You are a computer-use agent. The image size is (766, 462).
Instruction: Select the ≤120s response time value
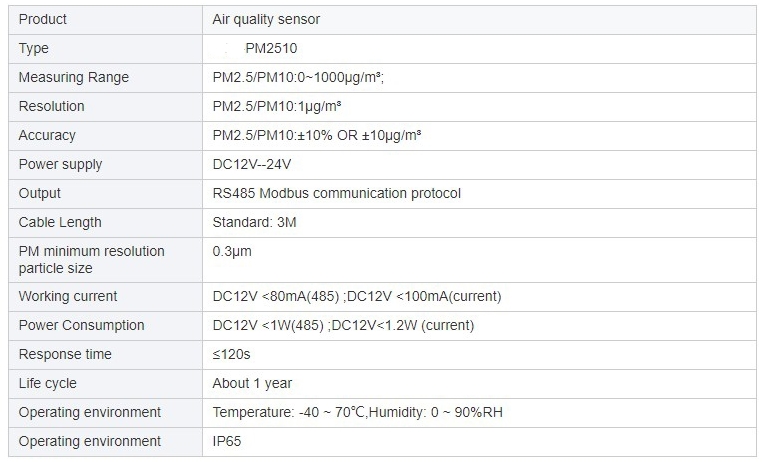[x=231, y=354]
